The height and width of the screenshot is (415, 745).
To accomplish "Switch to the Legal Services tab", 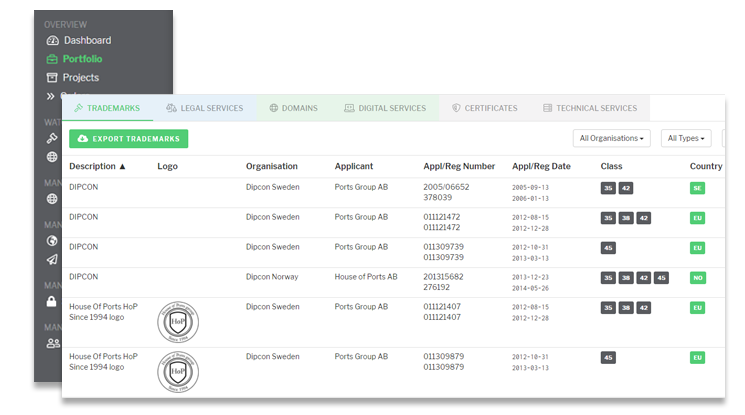I will (204, 108).
